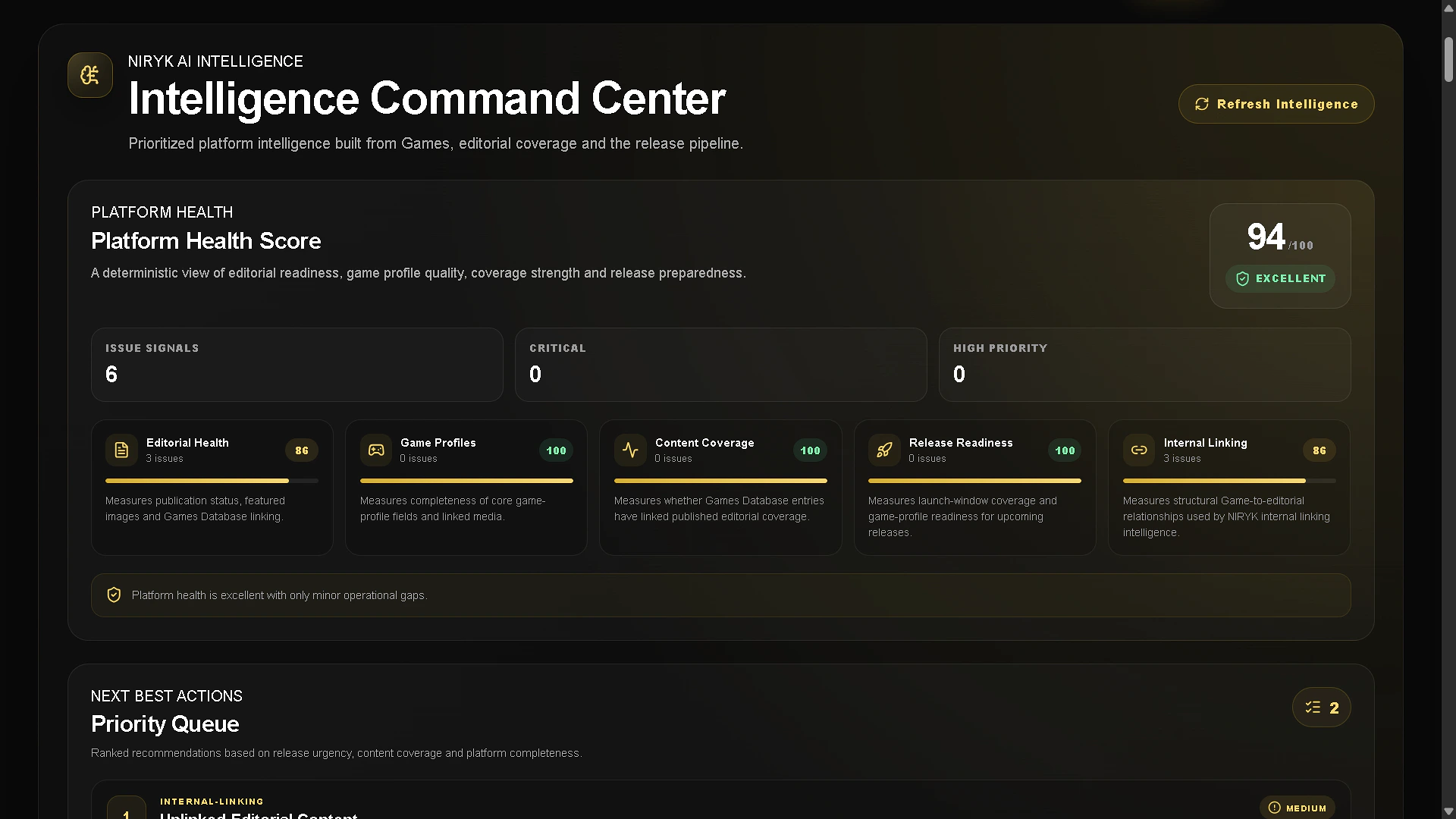Image resolution: width=1456 pixels, height=819 pixels.
Task: Click the Game Profiles gamepad icon
Action: 376,450
